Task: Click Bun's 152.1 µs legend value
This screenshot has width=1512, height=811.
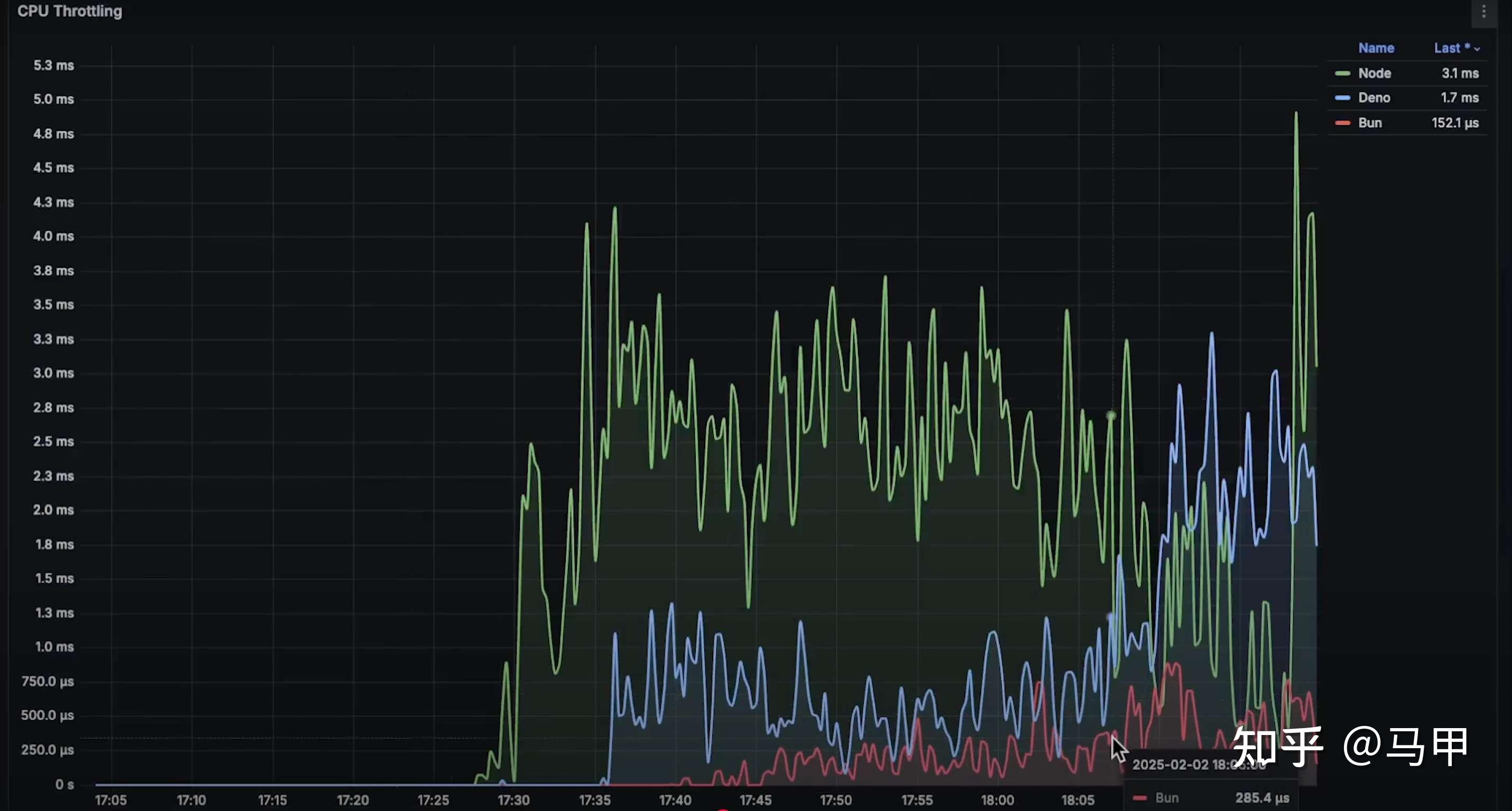Action: click(x=1454, y=123)
